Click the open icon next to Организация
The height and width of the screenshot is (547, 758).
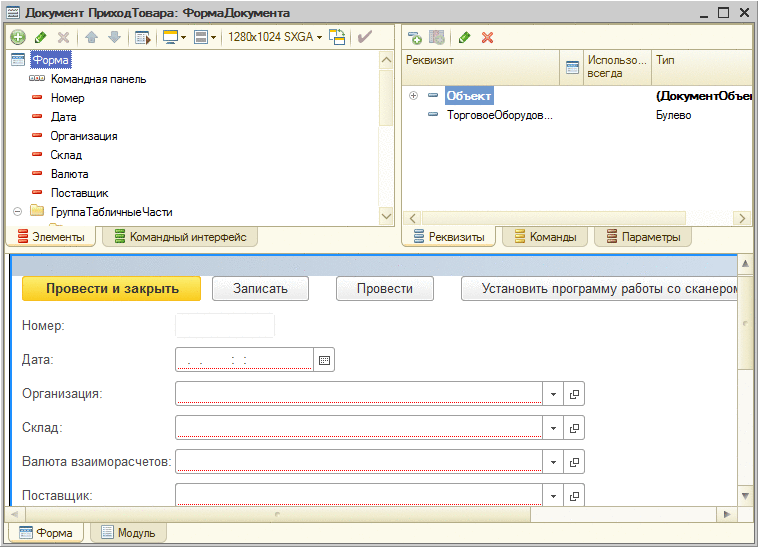point(574,394)
